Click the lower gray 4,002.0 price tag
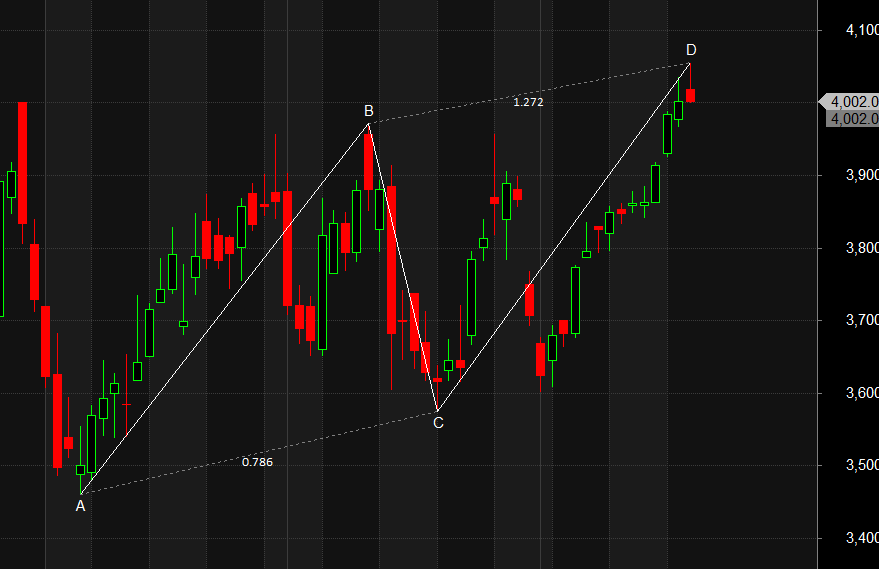Screen dimensions: 879x569 click(x=852, y=118)
